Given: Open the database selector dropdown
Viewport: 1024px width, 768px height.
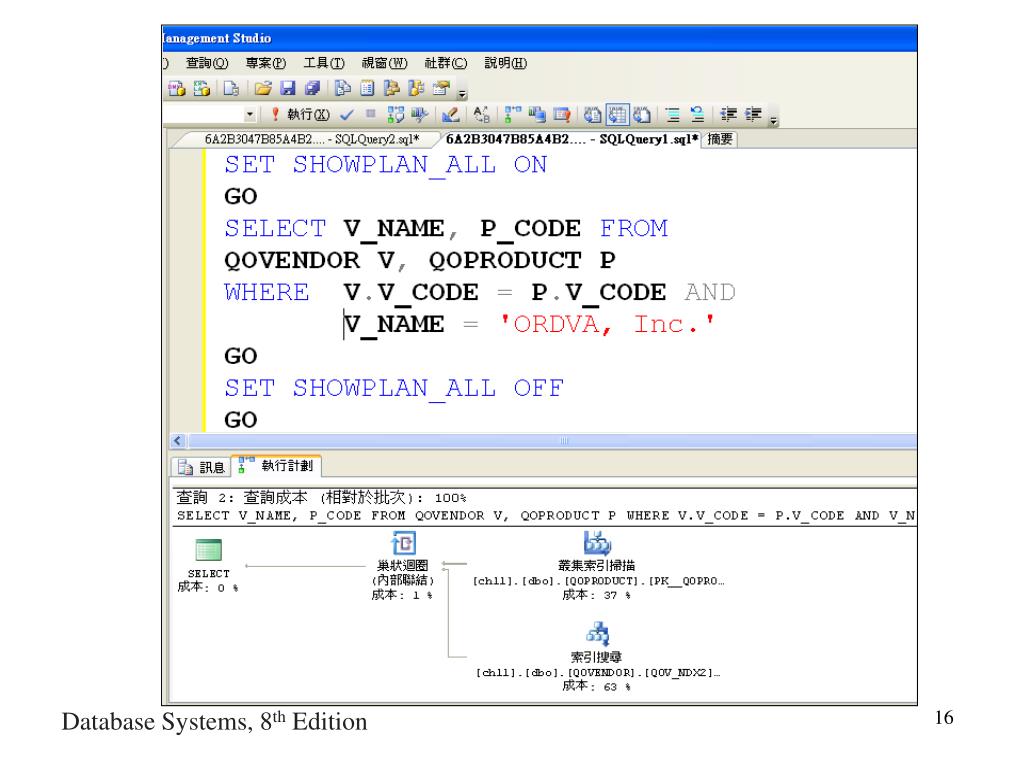Looking at the screenshot, I should pyautogui.click(x=250, y=115).
